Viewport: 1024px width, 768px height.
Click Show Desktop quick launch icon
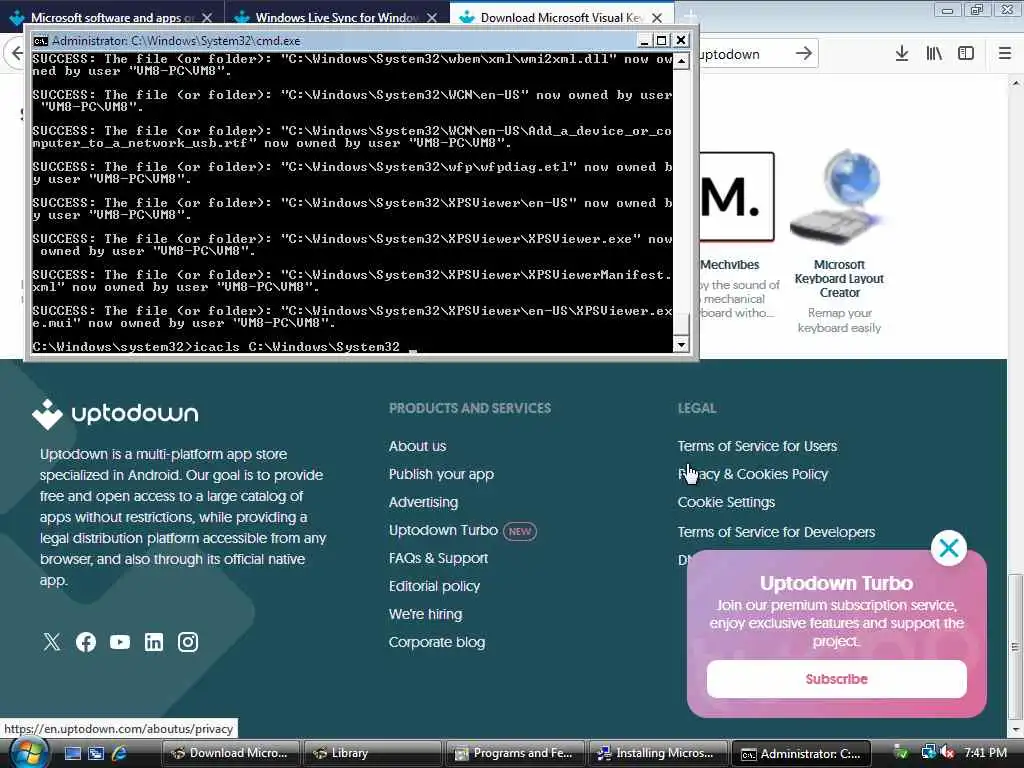72,754
